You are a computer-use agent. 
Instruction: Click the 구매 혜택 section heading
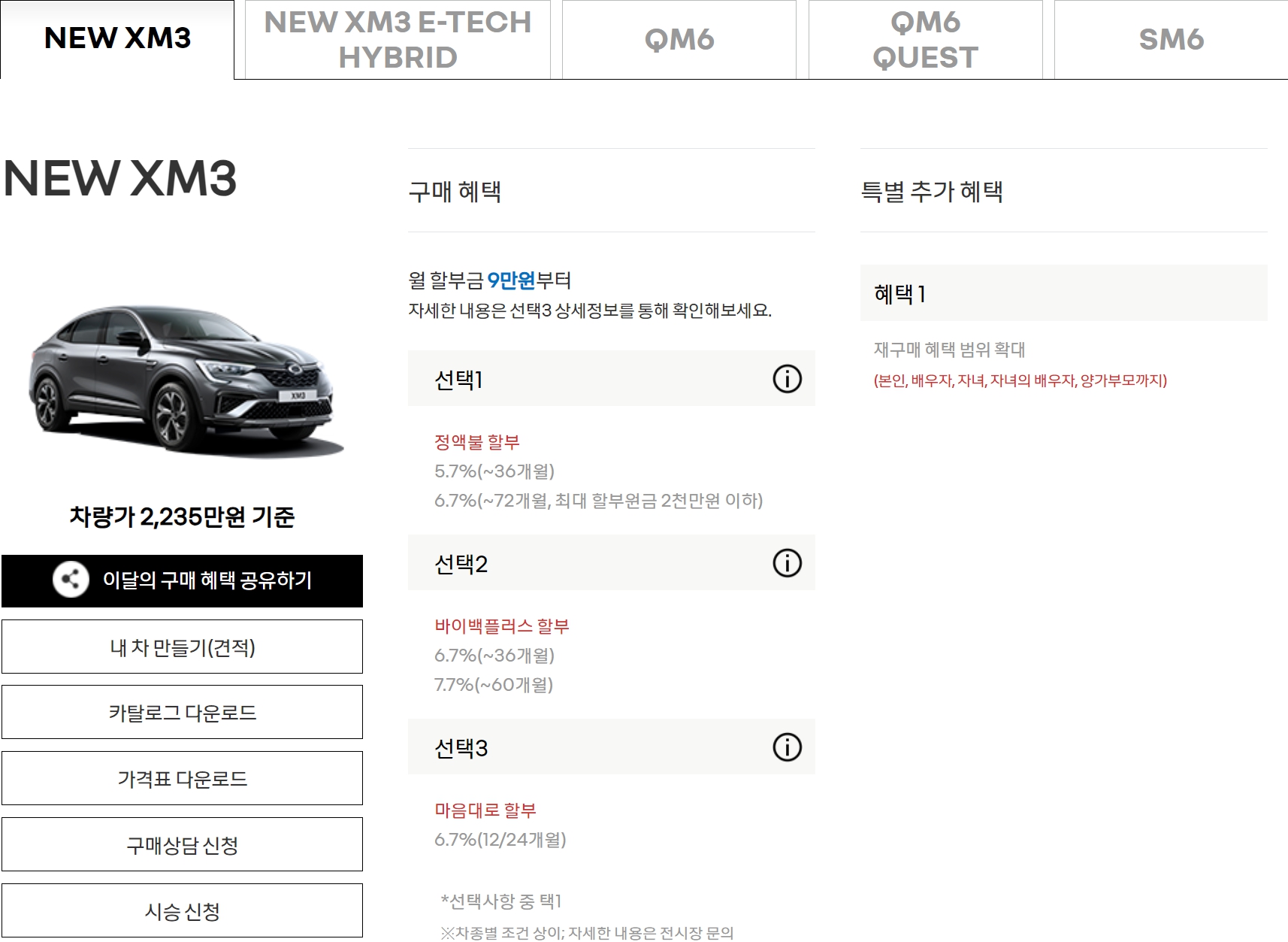click(455, 191)
